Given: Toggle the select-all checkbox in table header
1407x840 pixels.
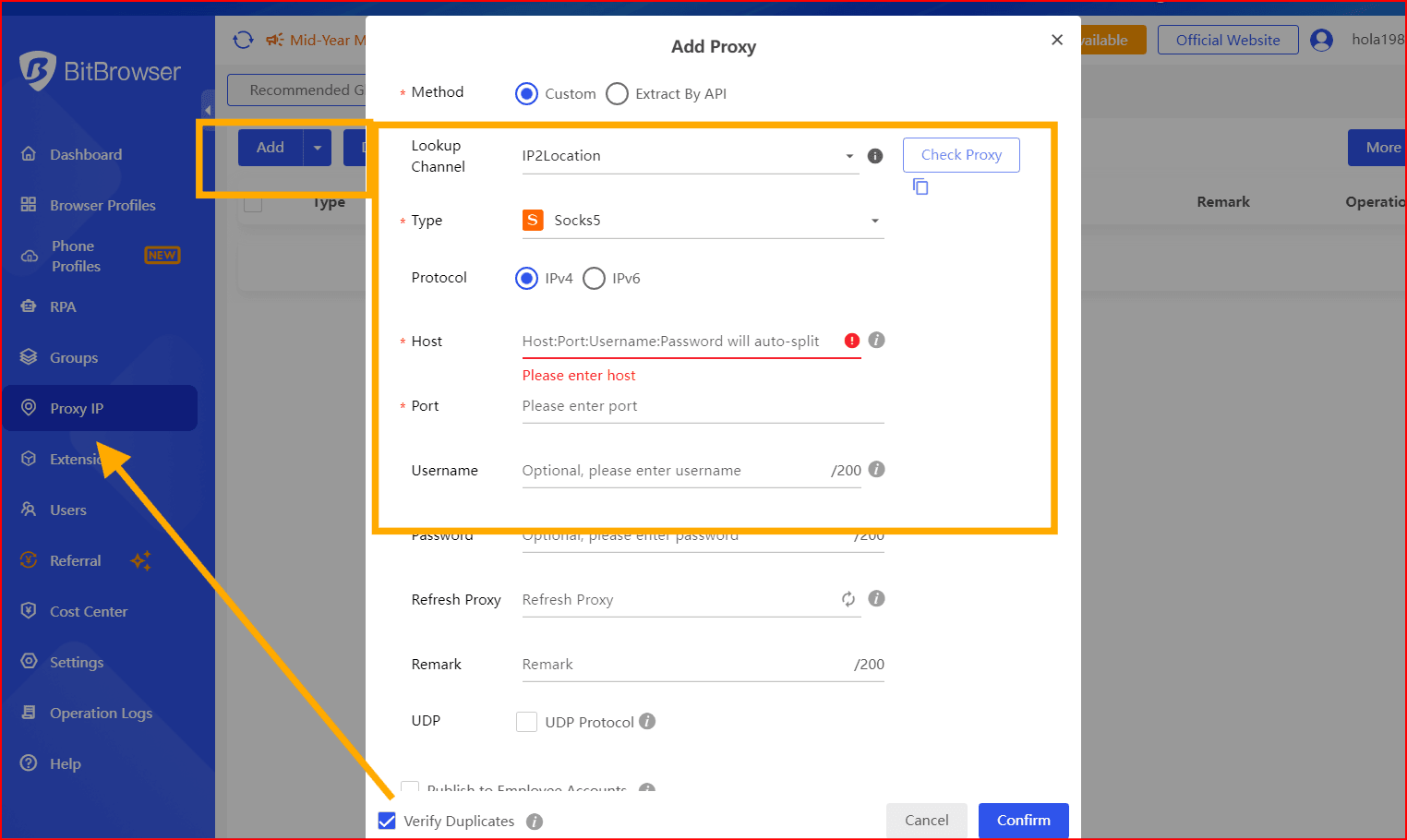Looking at the screenshot, I should [253, 202].
